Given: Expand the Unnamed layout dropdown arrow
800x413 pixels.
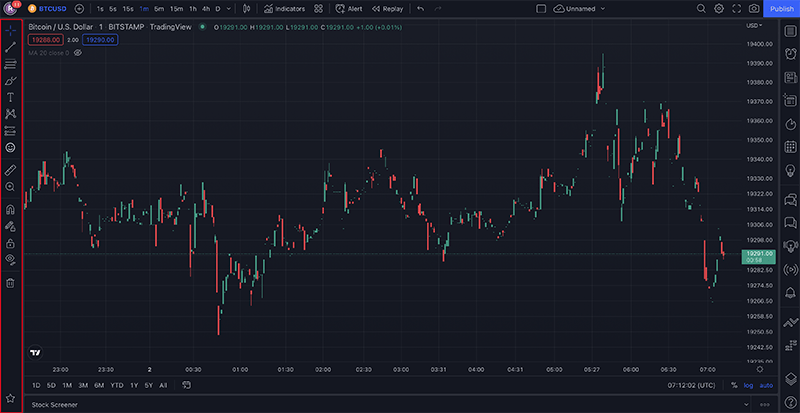Looking at the screenshot, I should click(603, 9).
